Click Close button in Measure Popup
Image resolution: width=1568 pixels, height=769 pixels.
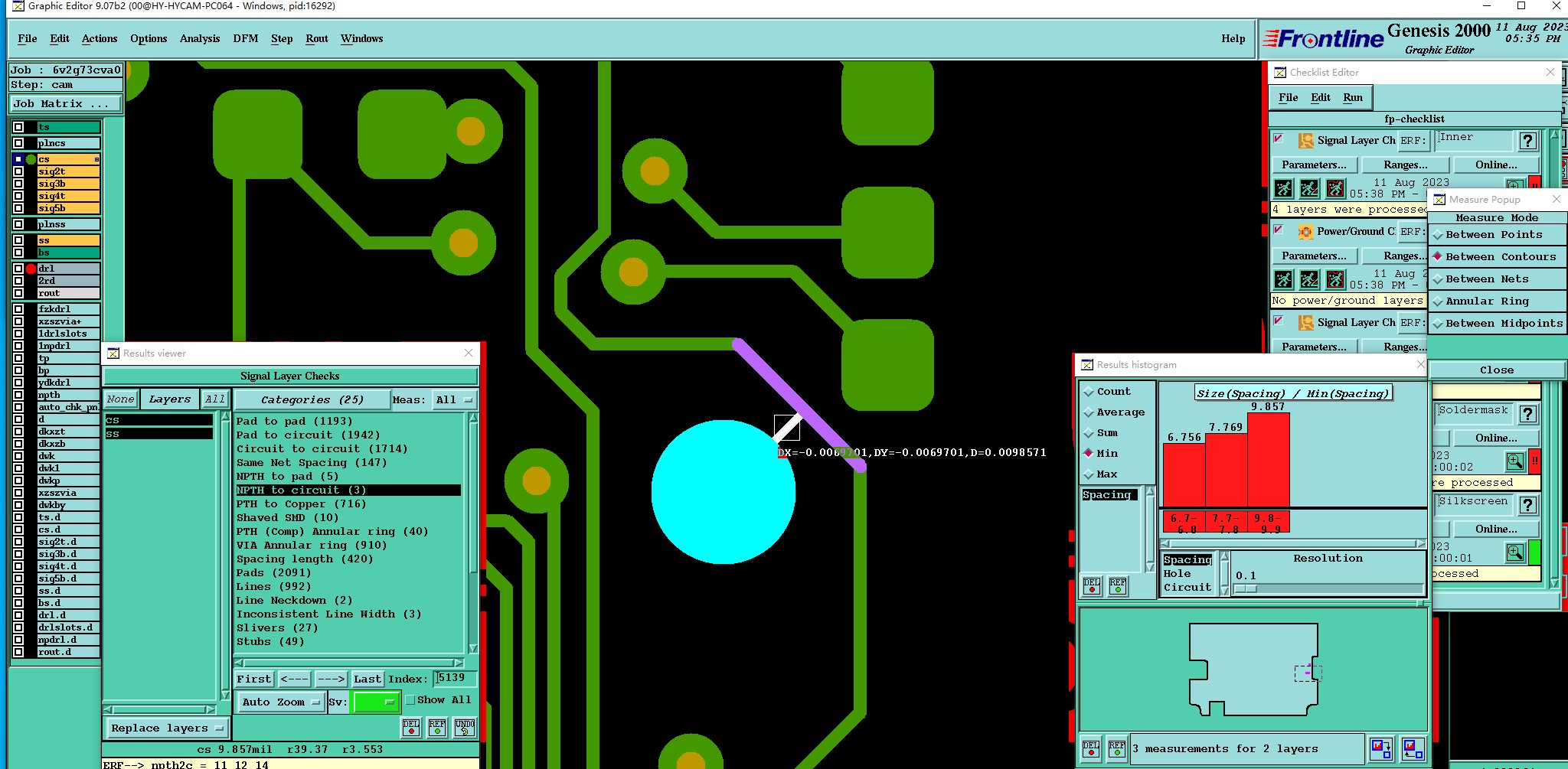tap(1497, 370)
